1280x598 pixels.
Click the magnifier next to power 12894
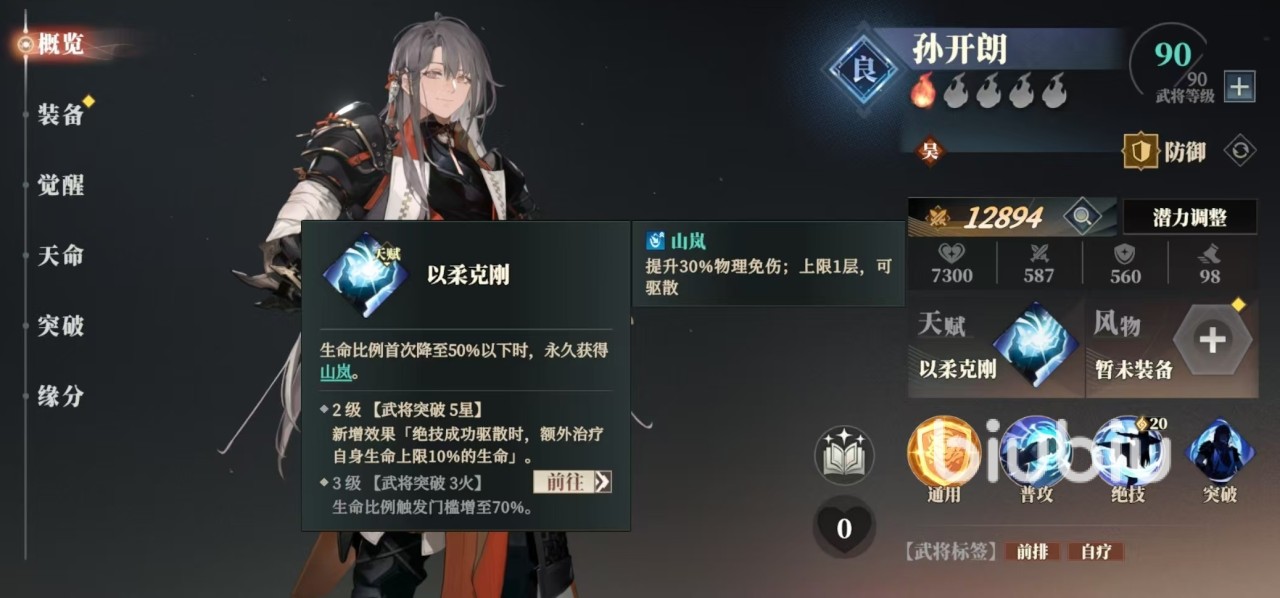(1081, 215)
